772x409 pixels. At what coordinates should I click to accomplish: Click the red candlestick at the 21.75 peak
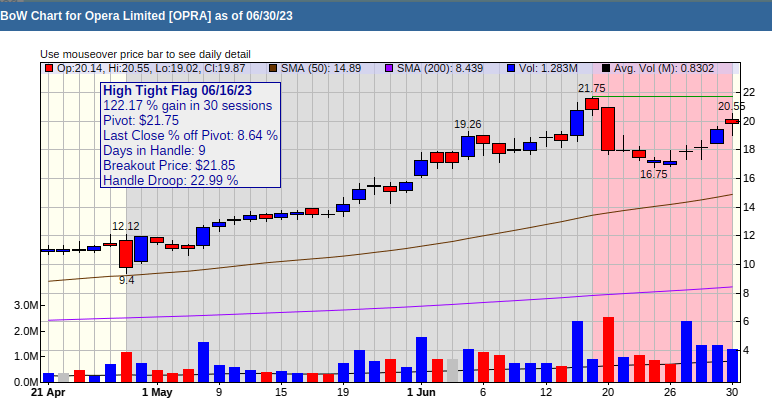click(592, 104)
